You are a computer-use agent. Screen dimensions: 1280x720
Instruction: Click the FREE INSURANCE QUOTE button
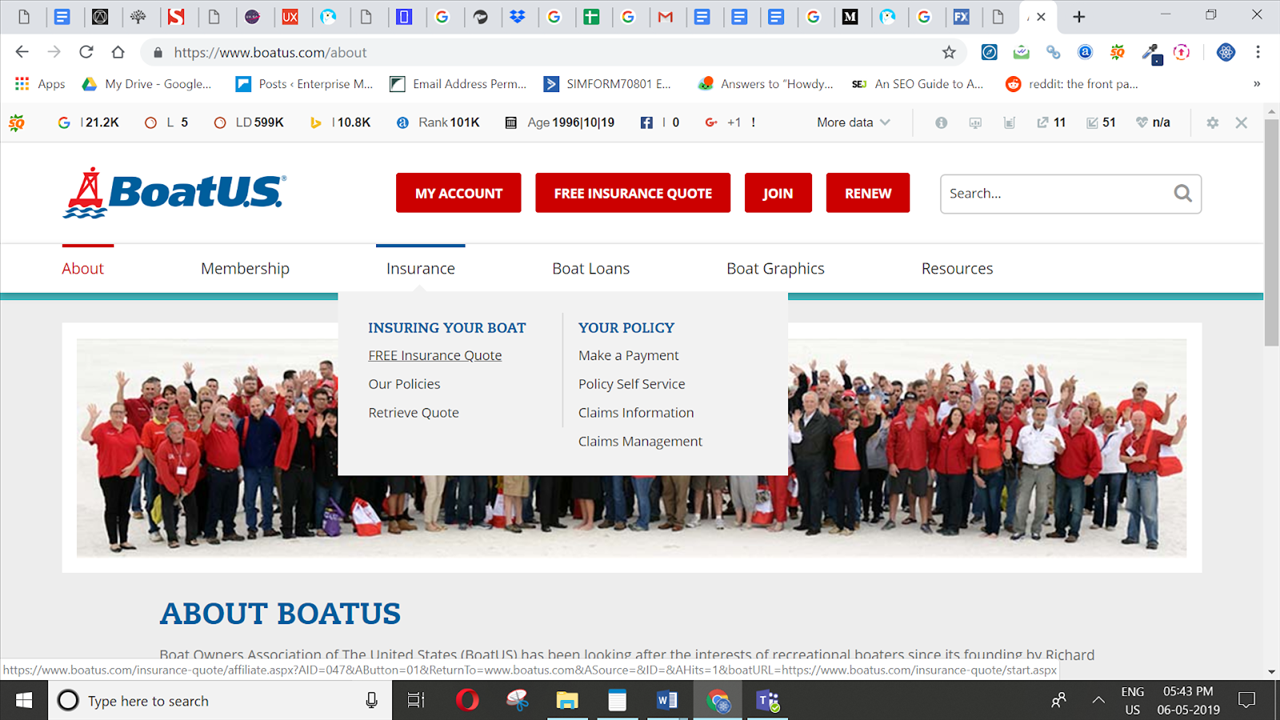[x=633, y=193]
